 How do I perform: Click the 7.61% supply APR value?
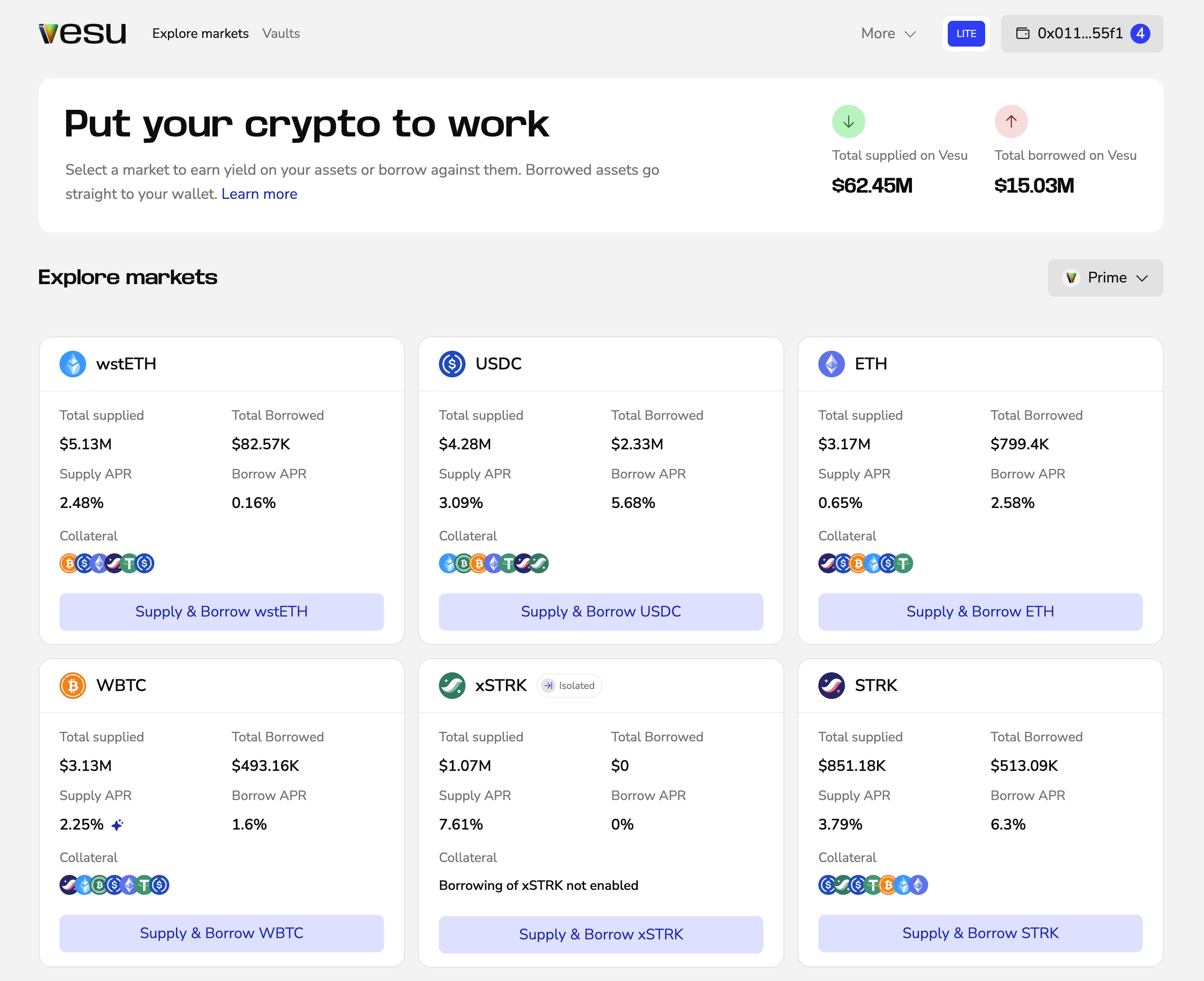[461, 825]
